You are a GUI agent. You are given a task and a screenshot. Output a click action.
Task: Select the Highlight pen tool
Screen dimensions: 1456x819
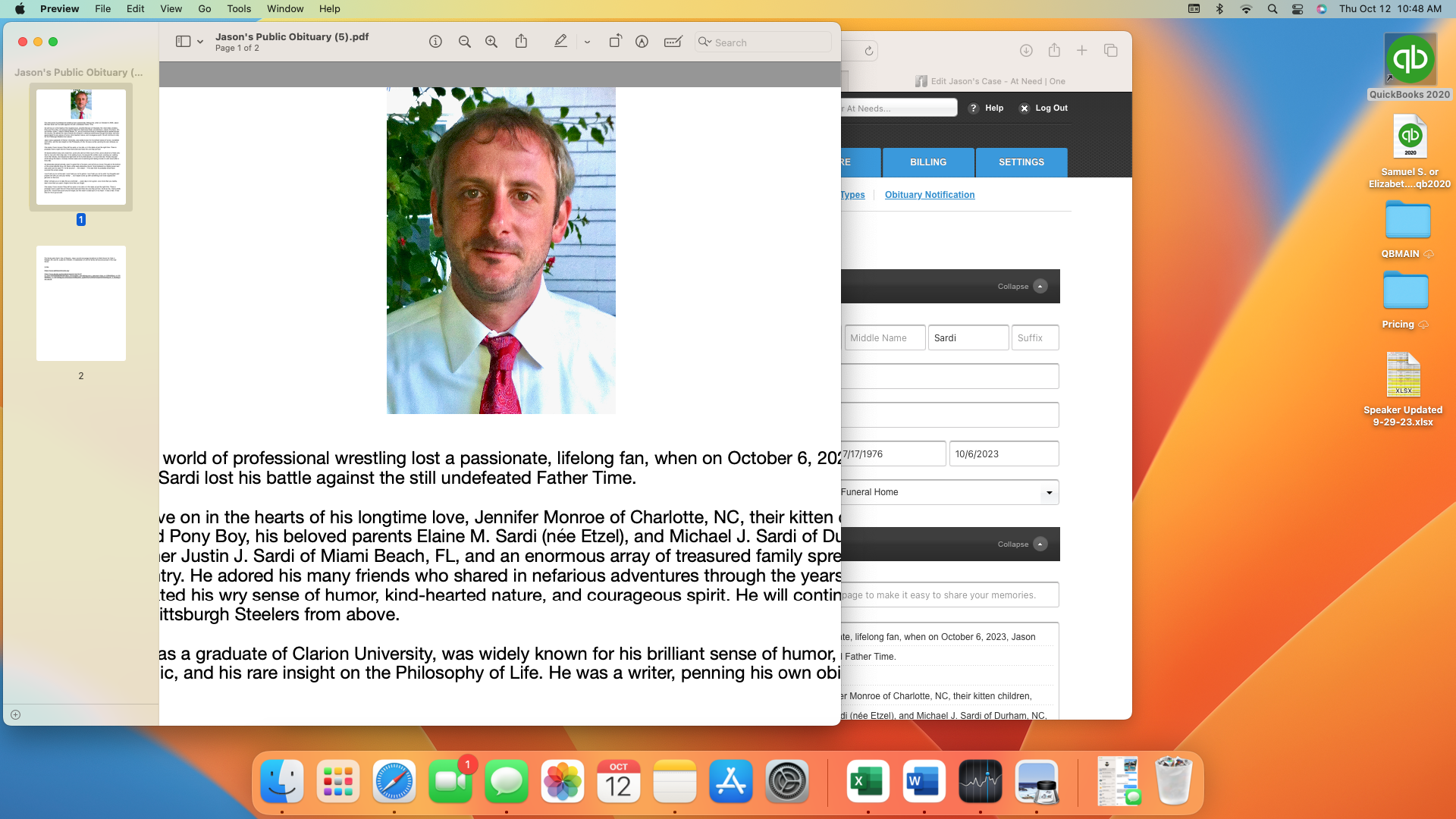click(x=560, y=42)
